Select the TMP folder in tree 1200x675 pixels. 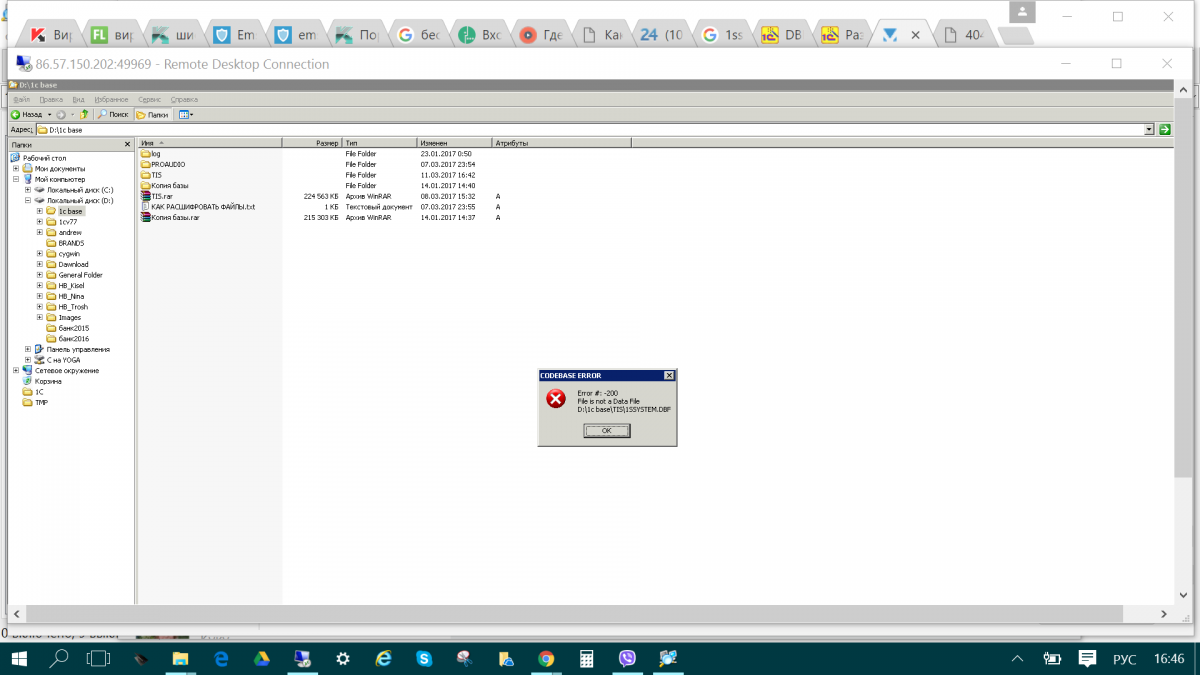41,403
